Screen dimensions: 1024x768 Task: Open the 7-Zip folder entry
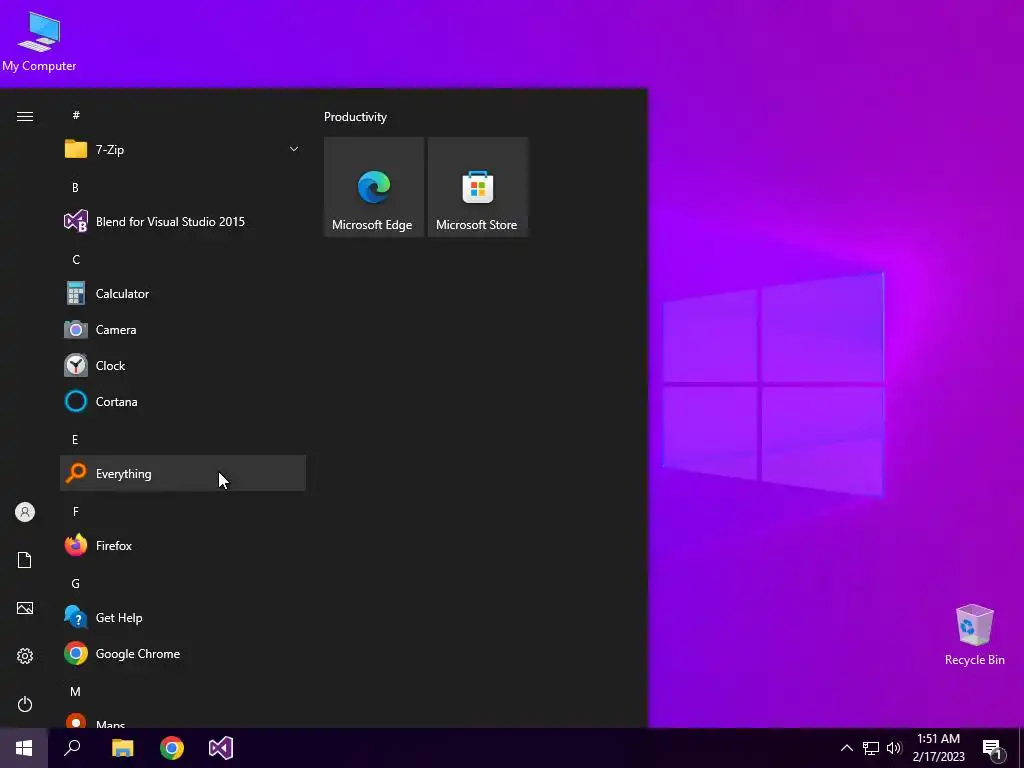tap(183, 150)
